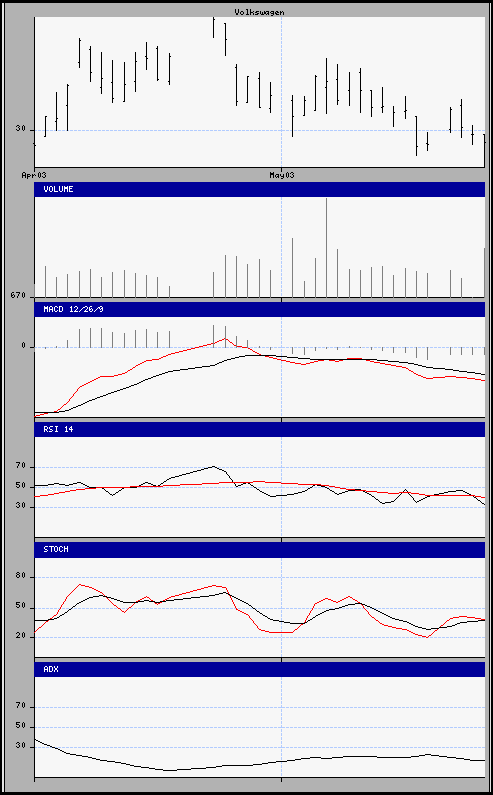Select the VOLUME panel header
Image resolution: width=493 pixels, height=795 pixels.
259,189
